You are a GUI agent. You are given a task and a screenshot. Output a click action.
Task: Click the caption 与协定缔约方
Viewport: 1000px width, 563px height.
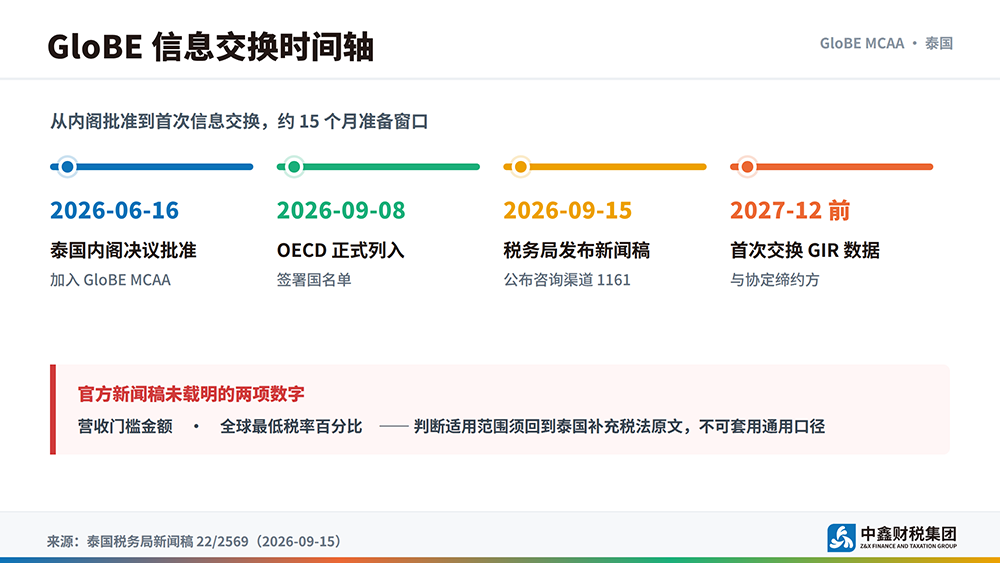coord(775,280)
